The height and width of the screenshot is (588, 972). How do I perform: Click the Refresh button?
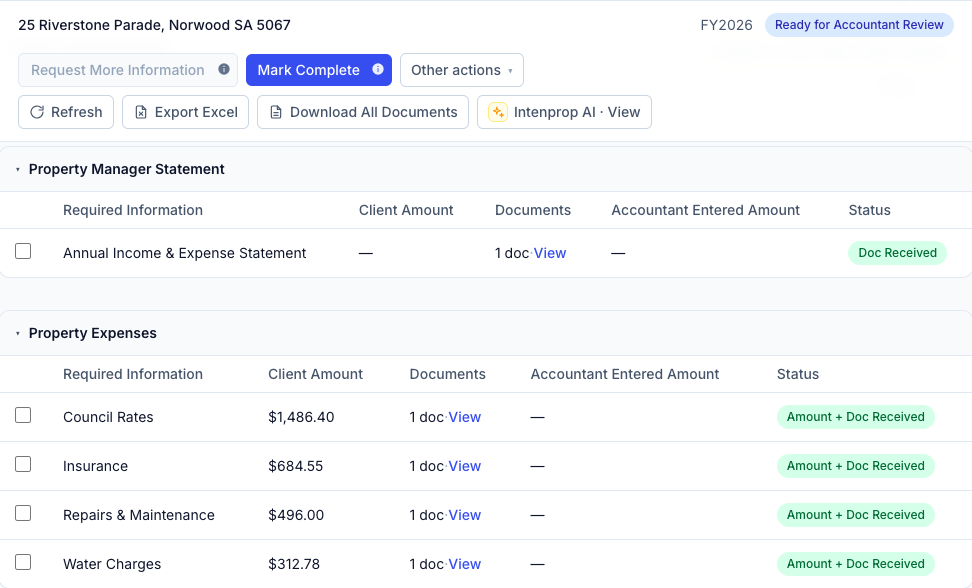[x=66, y=112]
